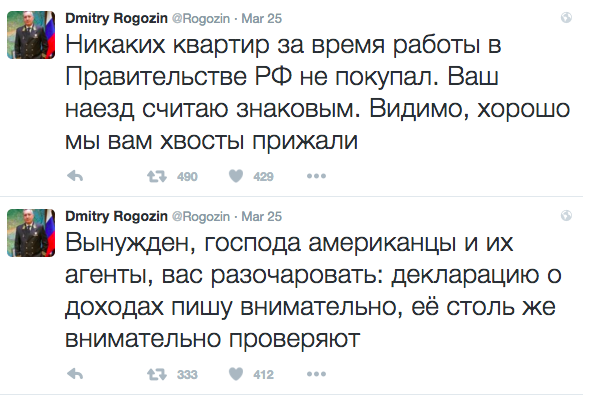Like the first tweet with 429 likes
The width and height of the screenshot is (593, 396).
[236, 176]
